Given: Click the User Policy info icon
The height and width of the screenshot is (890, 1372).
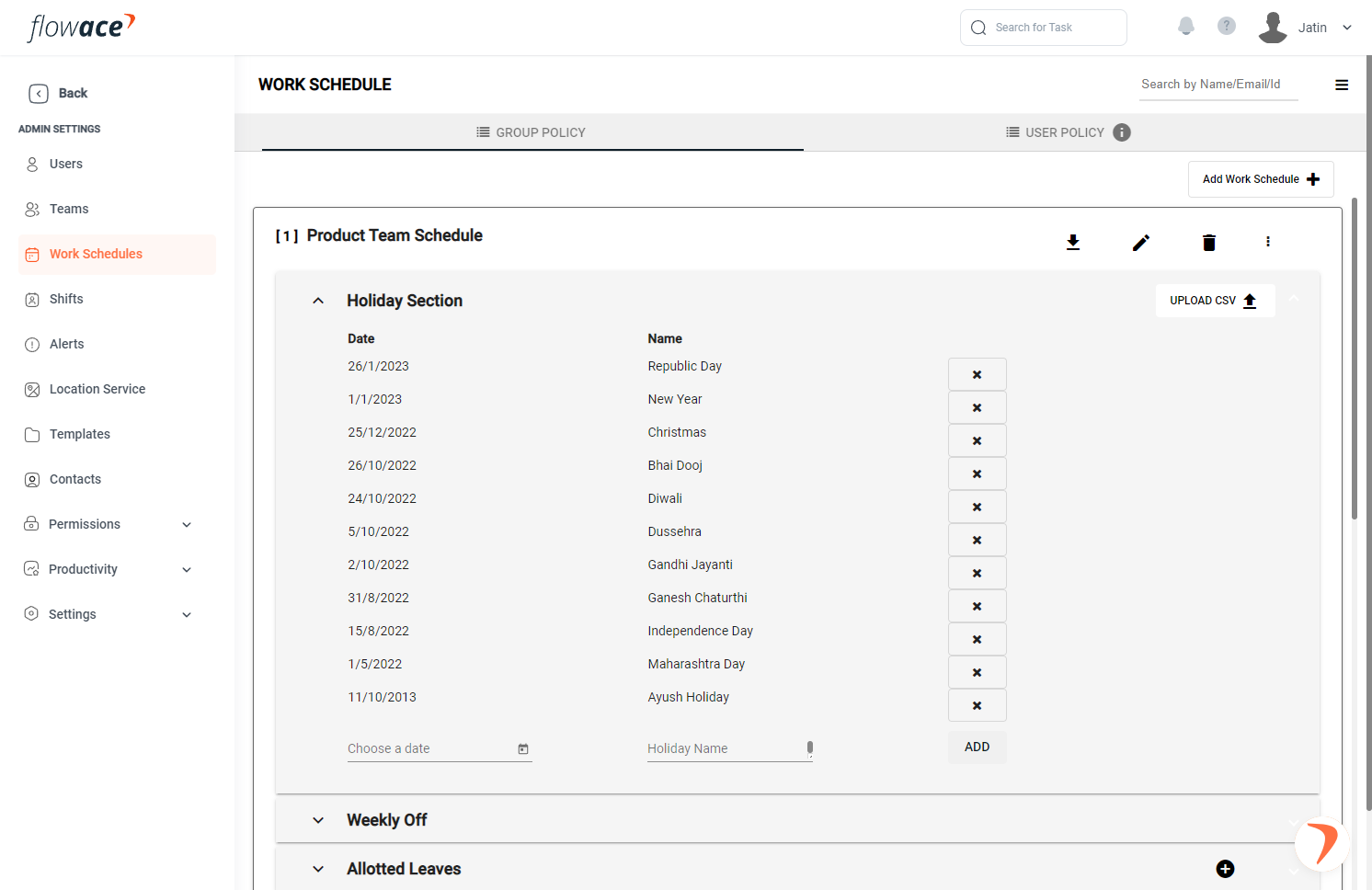Looking at the screenshot, I should [x=1122, y=132].
